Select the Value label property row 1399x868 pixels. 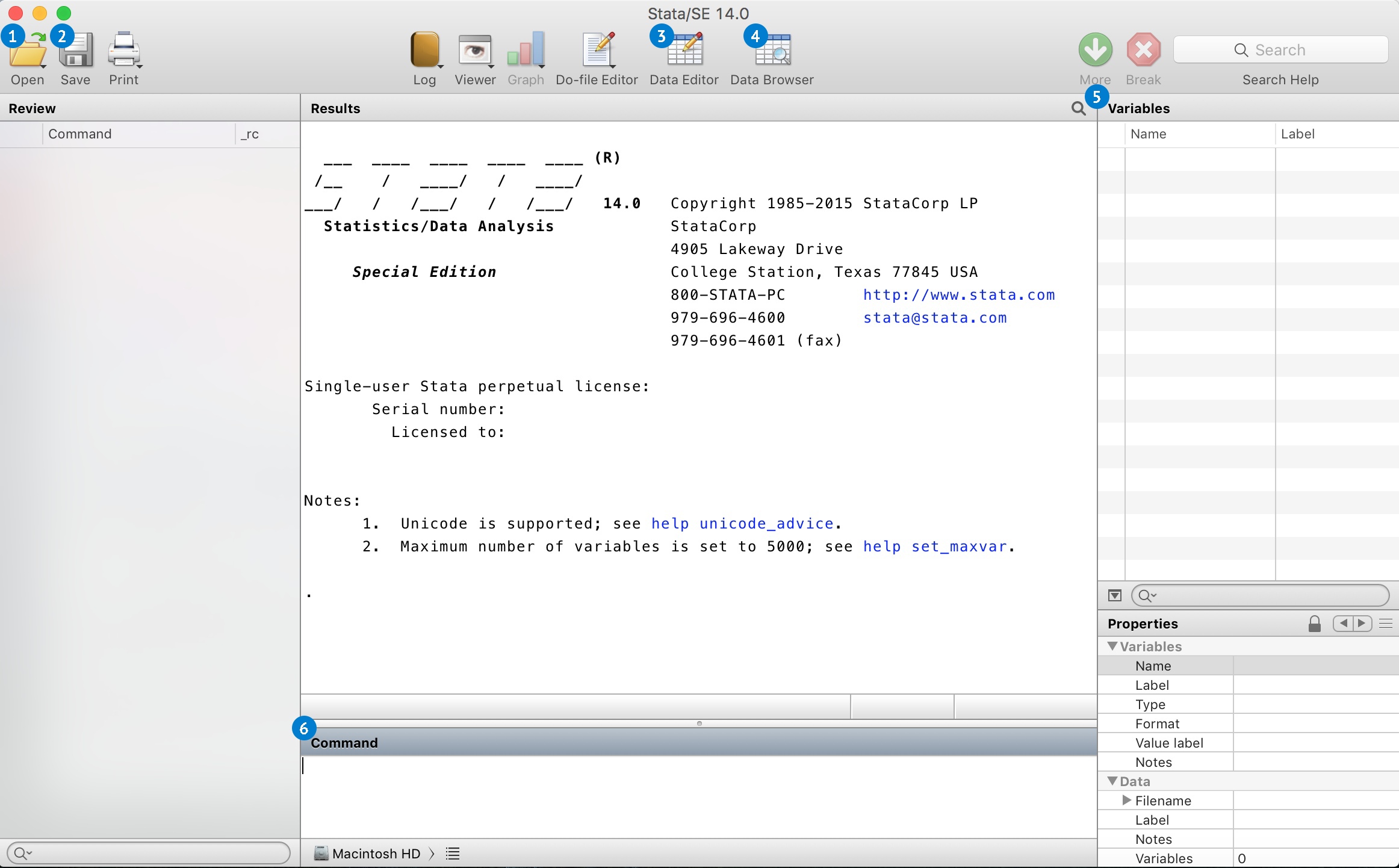(1249, 743)
